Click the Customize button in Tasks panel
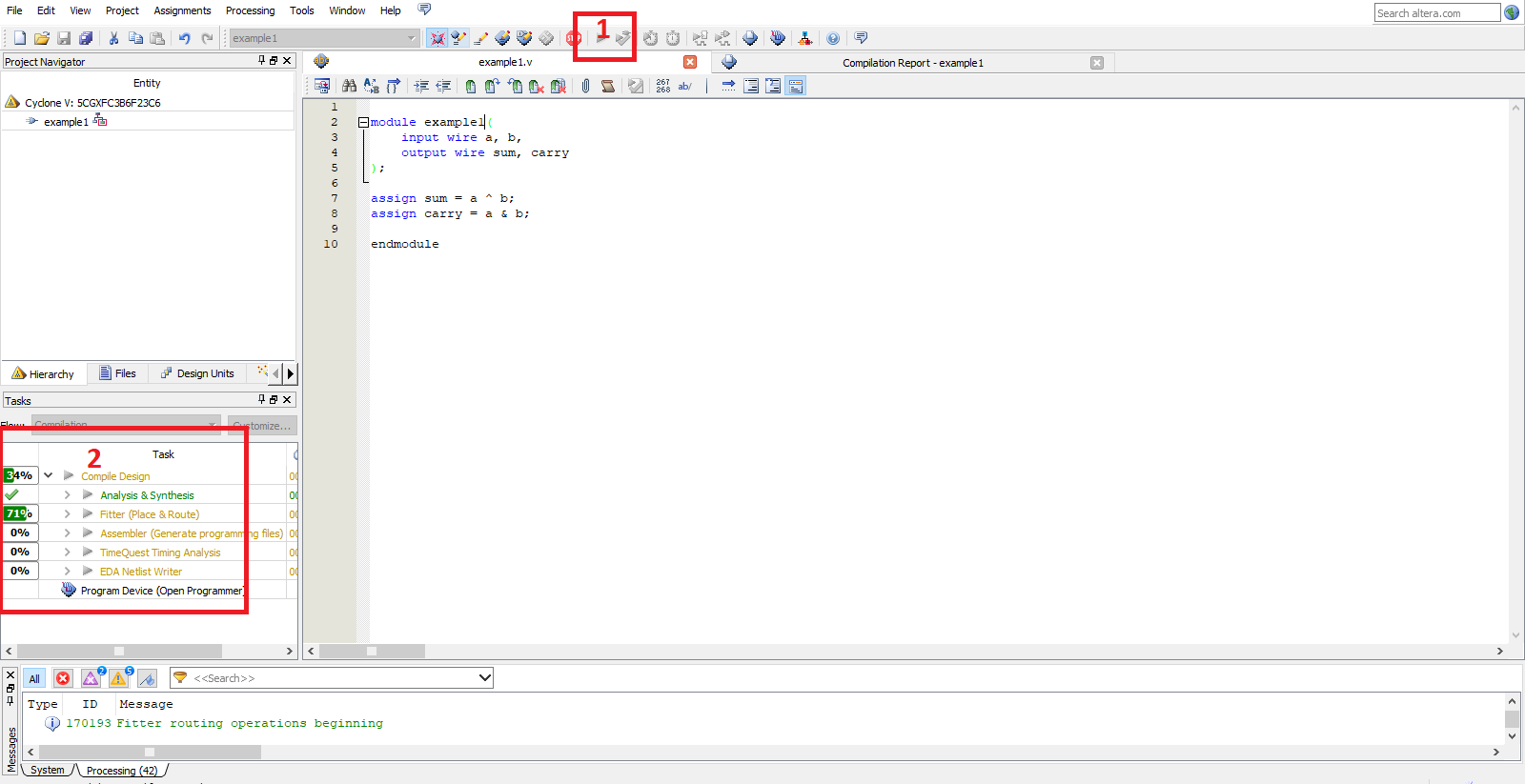The height and width of the screenshot is (784, 1525). point(262,426)
